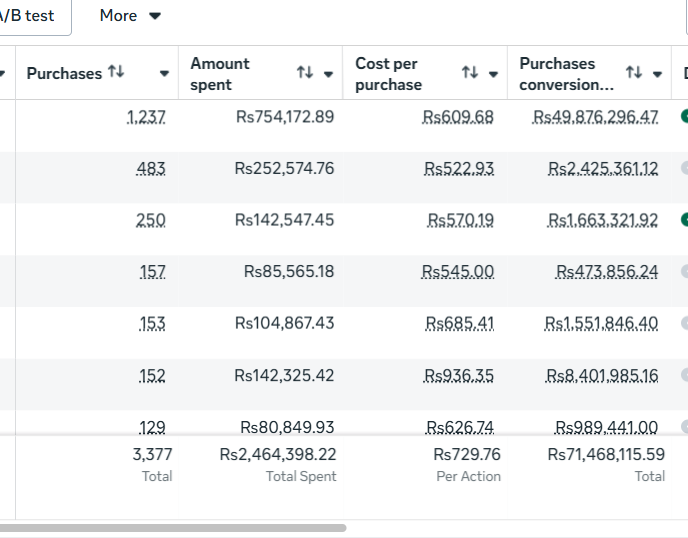Click the sort arrows in Purchases column
Image resolution: width=688 pixels, height=538 pixels.
click(x=116, y=73)
